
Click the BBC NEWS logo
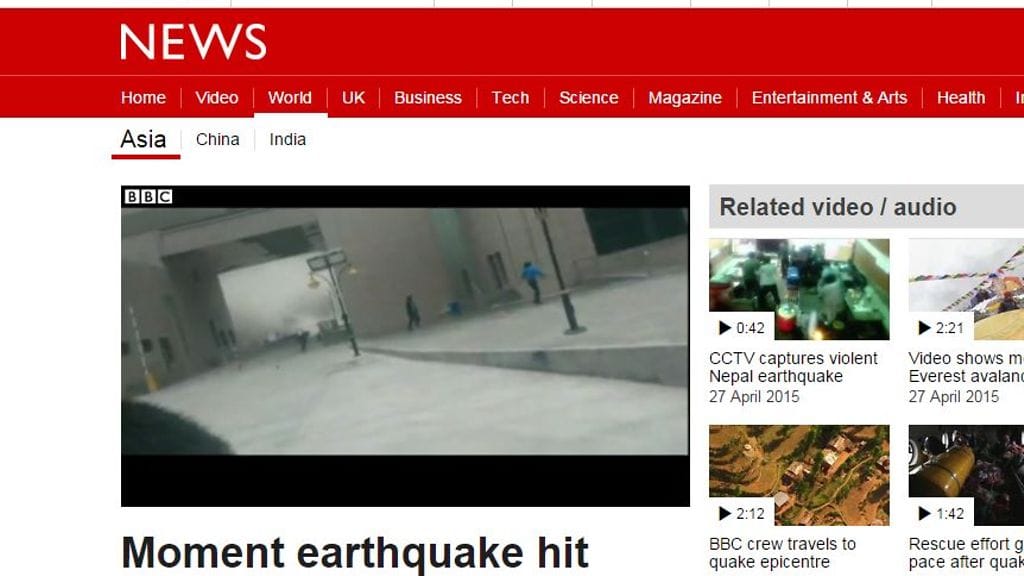point(193,42)
